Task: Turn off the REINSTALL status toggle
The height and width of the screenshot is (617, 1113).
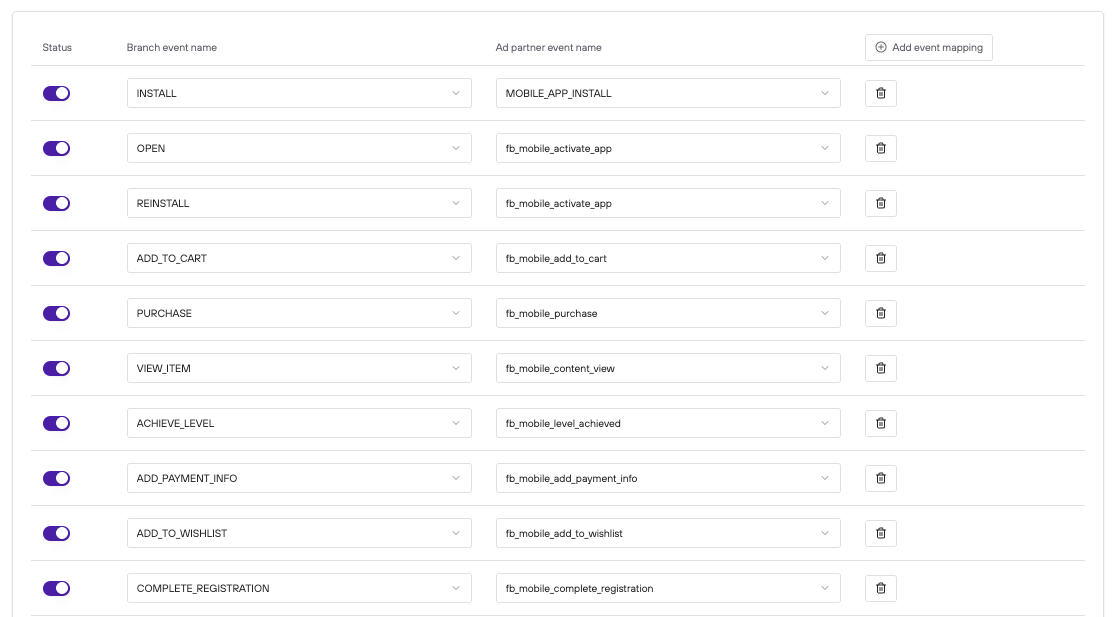Action: tap(56, 203)
